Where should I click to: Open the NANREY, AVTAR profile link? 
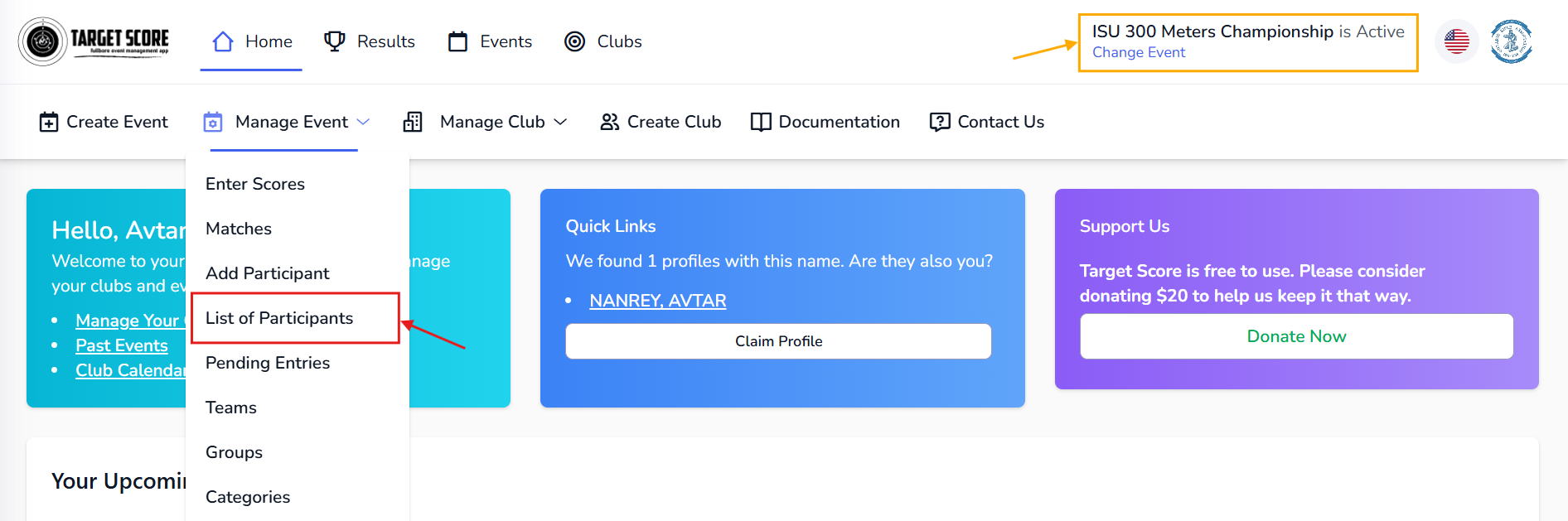(657, 300)
